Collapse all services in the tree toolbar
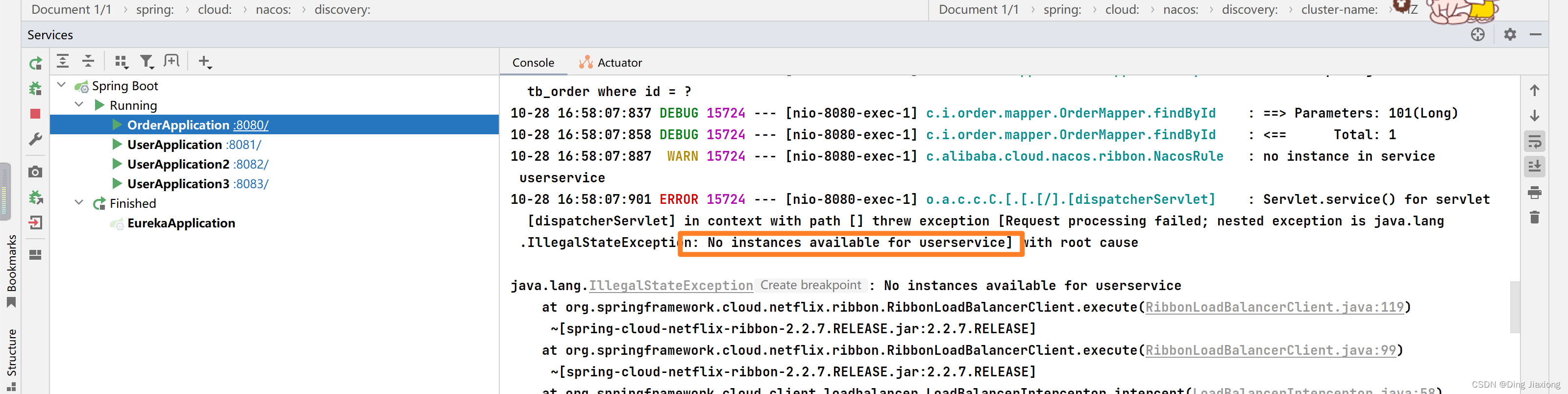This screenshot has width=1568, height=394. (88, 61)
